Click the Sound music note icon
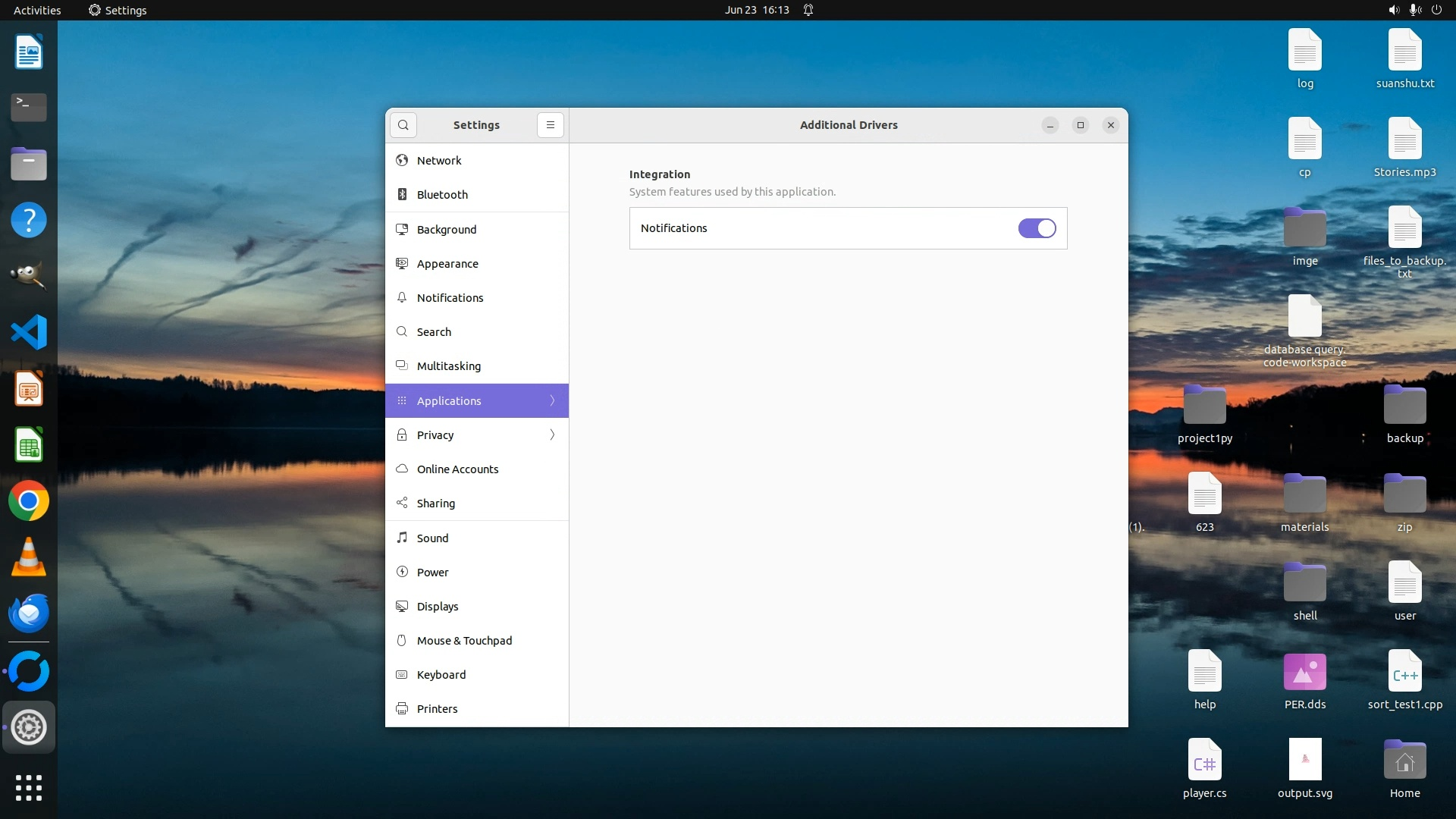1456x819 pixels. tap(402, 538)
